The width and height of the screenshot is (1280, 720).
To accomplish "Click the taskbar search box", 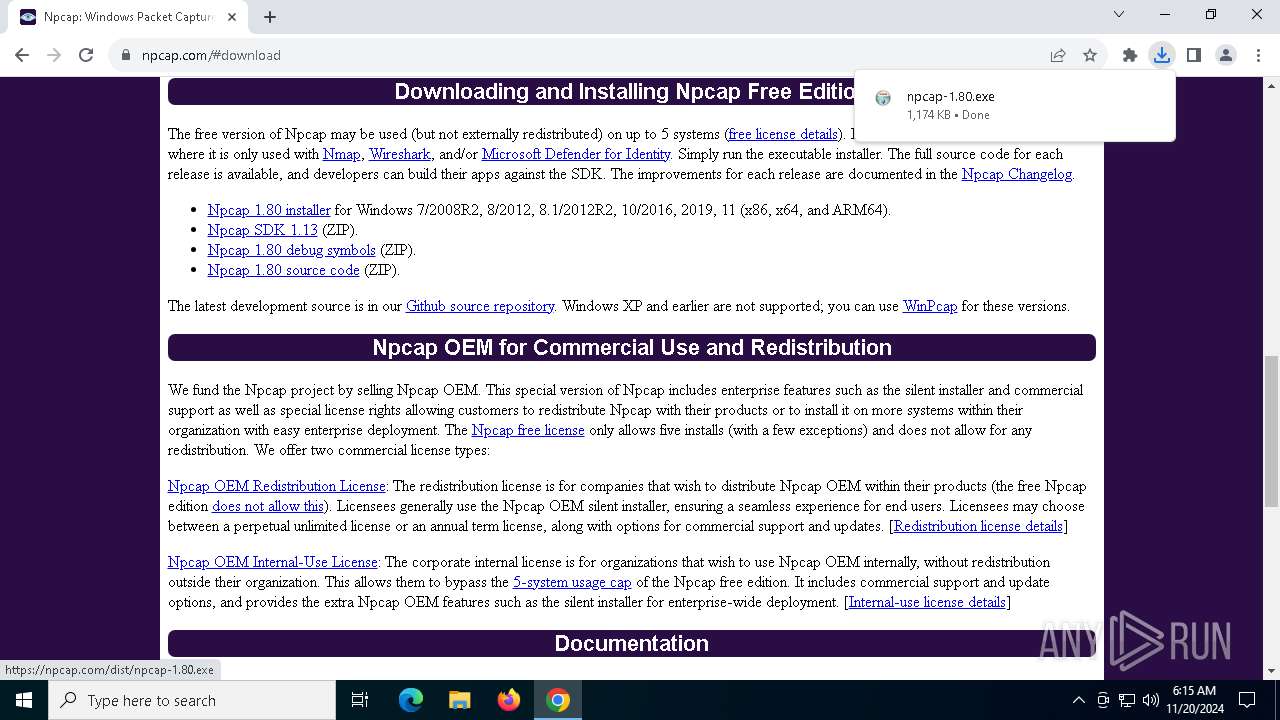I will (192, 700).
